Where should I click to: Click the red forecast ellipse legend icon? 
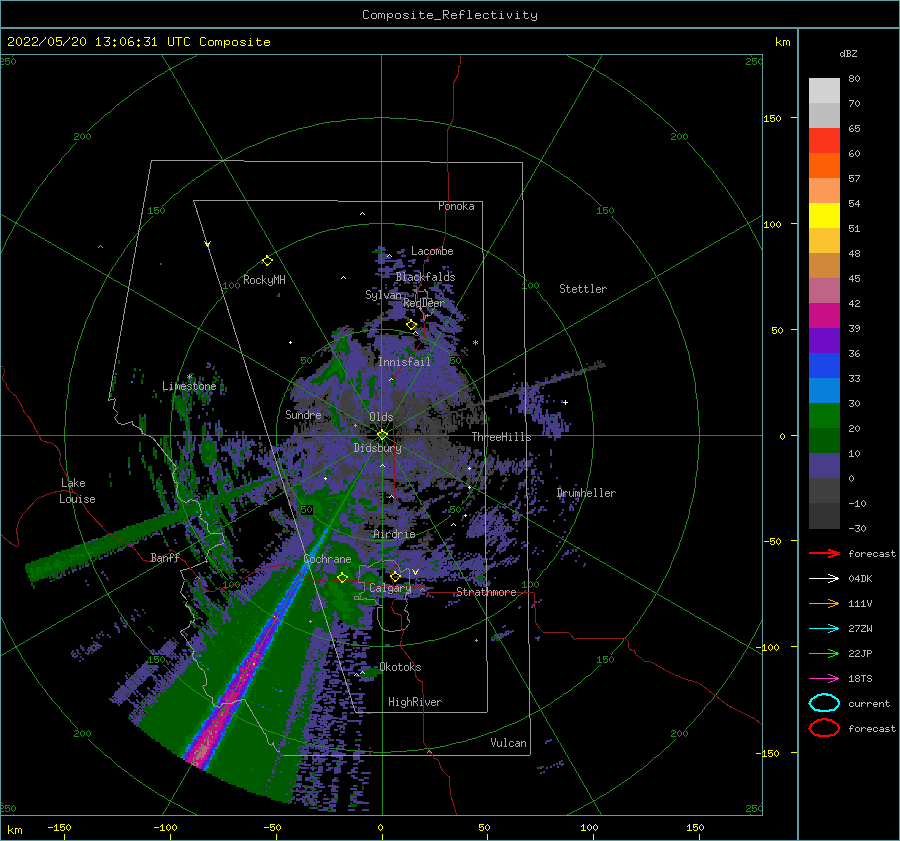[824, 728]
